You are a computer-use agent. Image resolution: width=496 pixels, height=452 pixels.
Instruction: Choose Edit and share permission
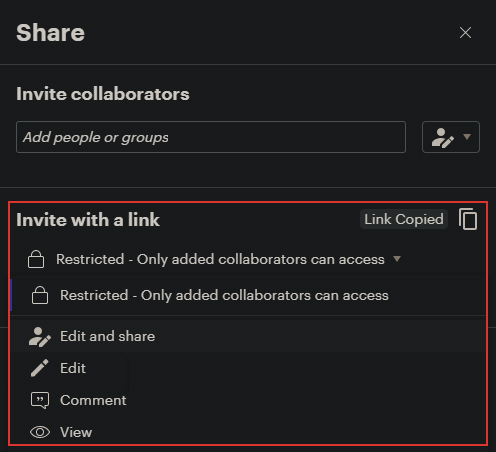click(x=248, y=336)
